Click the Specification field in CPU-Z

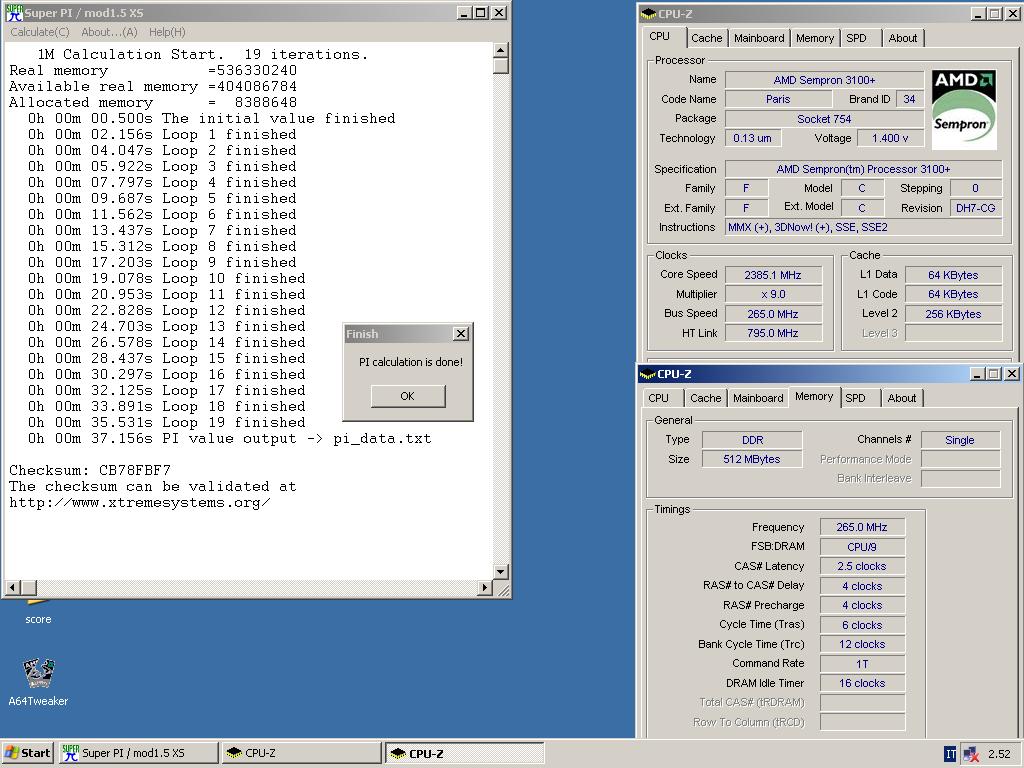(863, 169)
